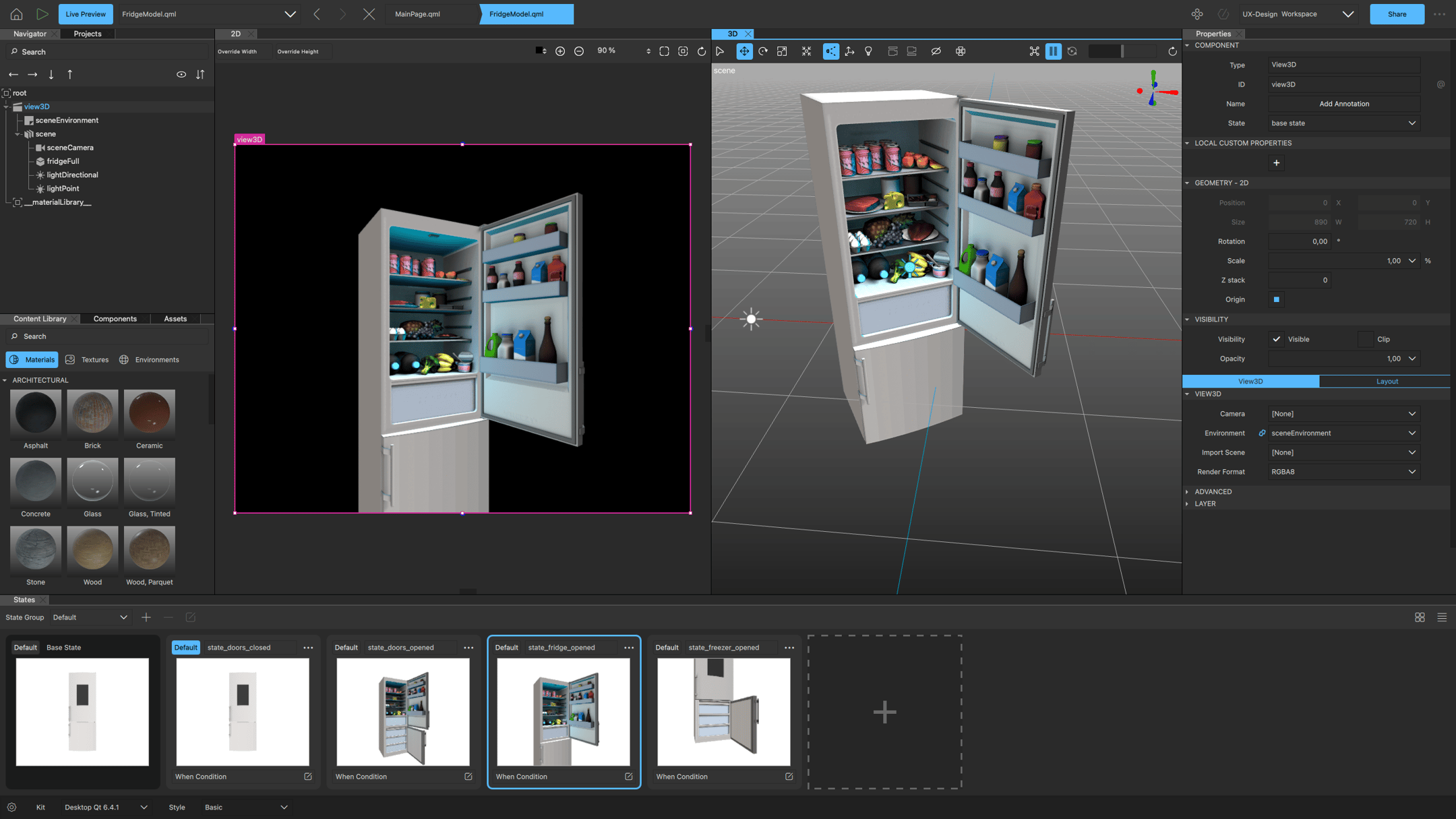This screenshot has height=819, width=1456.
Task: Open the Environments section in Content Library
Action: [150, 359]
